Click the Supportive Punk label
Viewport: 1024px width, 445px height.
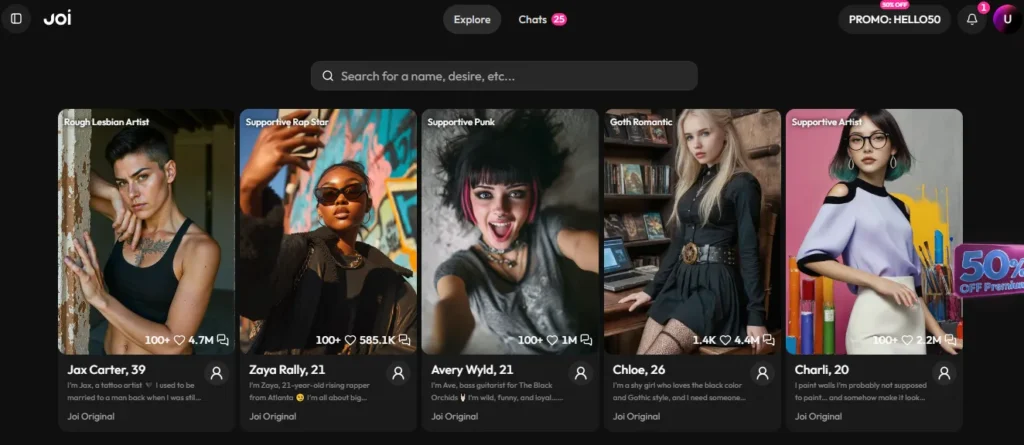(461, 122)
